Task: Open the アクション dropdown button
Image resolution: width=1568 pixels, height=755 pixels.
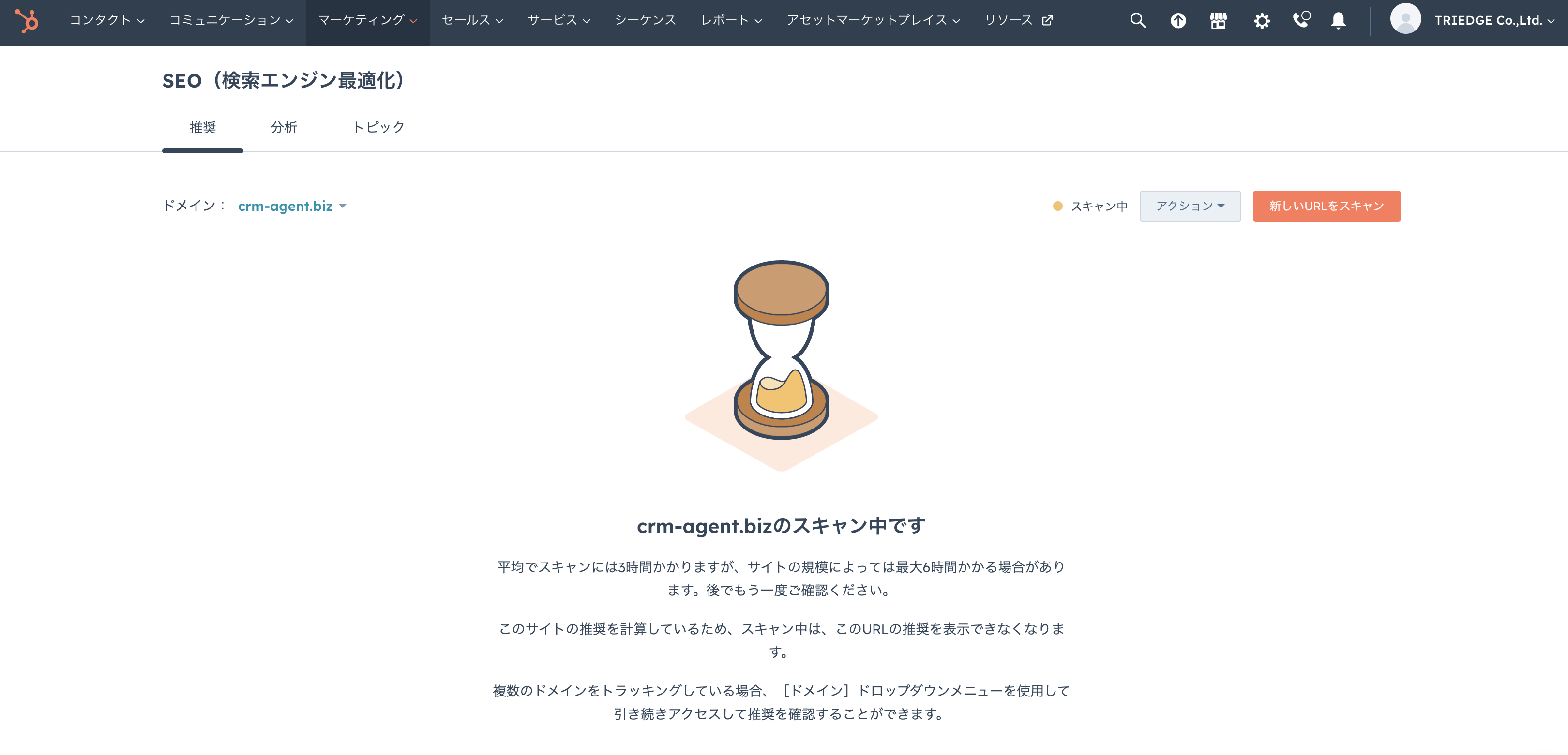Action: 1190,206
